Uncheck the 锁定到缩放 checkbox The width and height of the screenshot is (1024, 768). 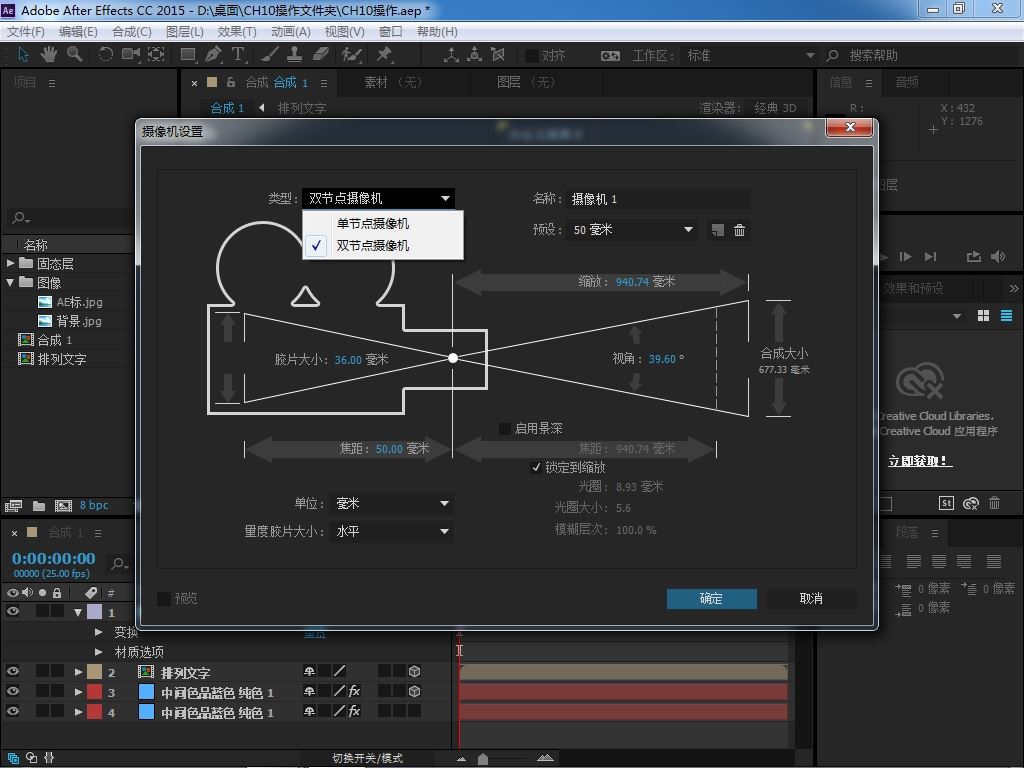[536, 467]
